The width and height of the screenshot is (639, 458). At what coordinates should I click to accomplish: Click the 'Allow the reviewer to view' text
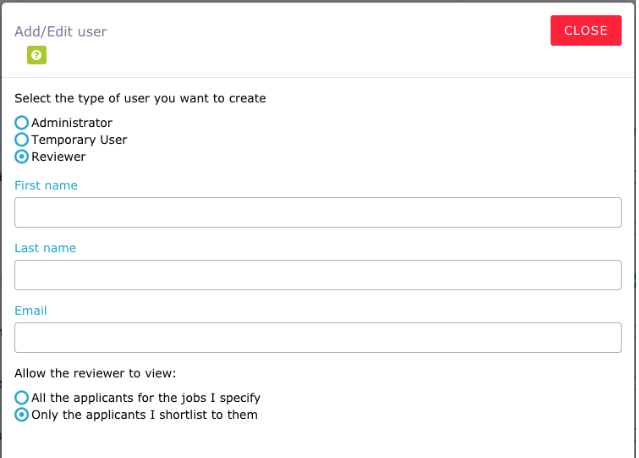[x=95, y=373]
